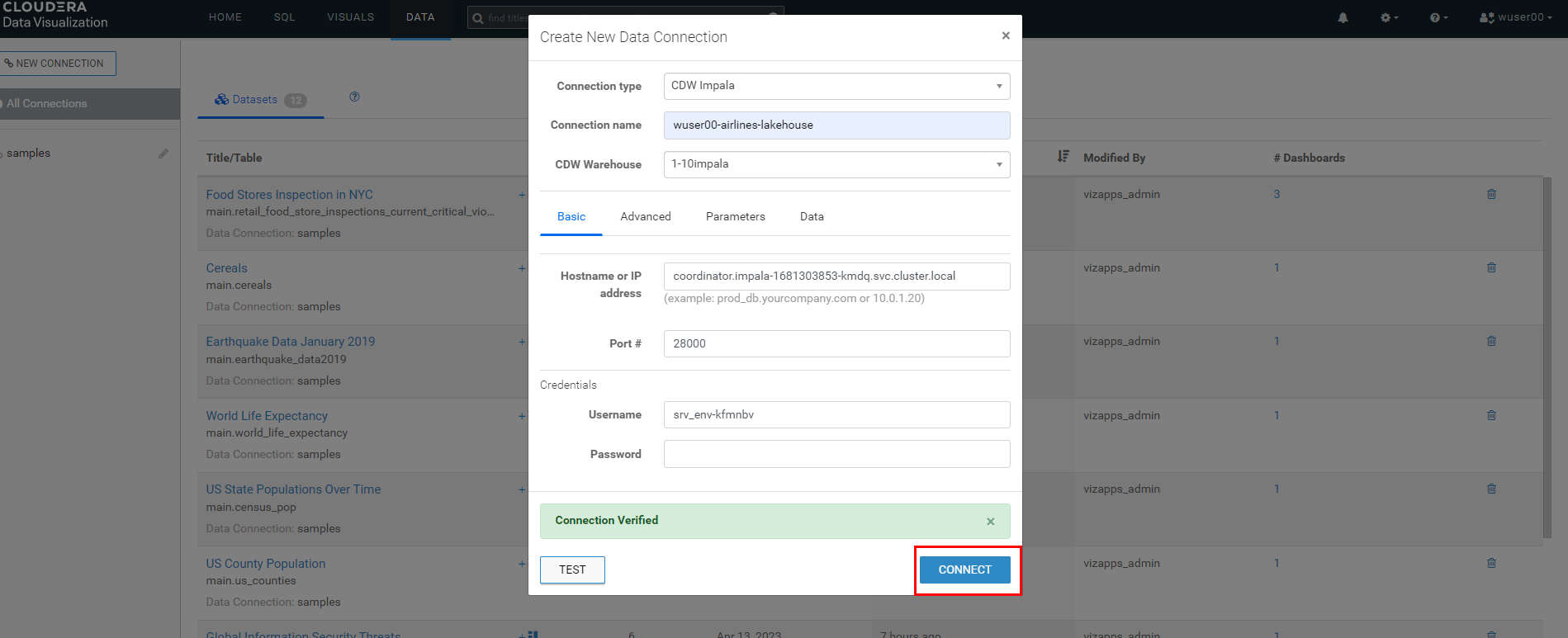The image size is (1568, 638).
Task: Close the Create New Data Connection dialog
Action: click(1006, 35)
